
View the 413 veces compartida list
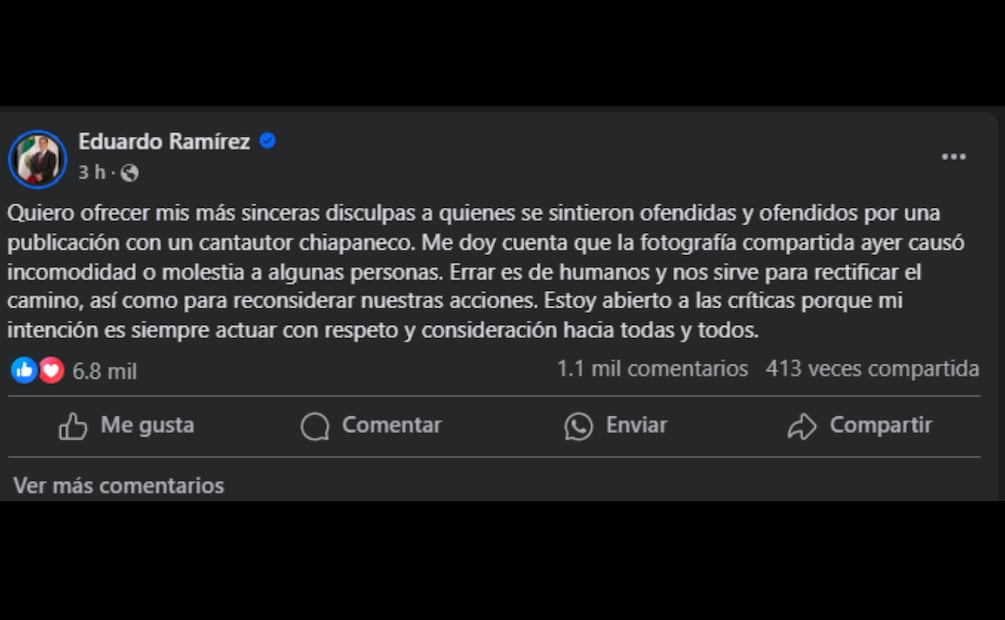(x=872, y=369)
